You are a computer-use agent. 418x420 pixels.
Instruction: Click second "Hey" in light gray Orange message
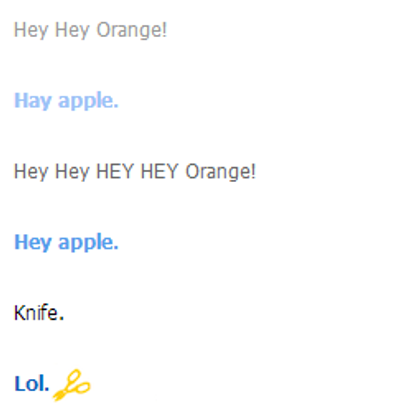click(x=72, y=30)
